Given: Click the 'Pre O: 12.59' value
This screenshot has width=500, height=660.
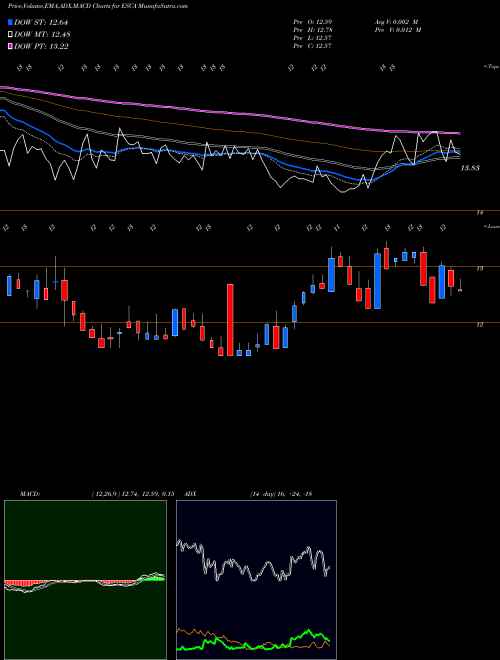Looking at the screenshot, I should 313,22.
